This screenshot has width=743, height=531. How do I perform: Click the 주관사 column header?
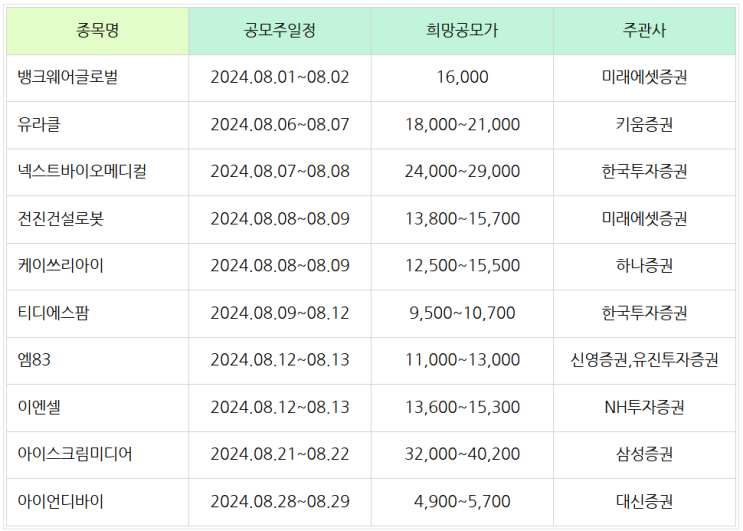[x=644, y=30]
